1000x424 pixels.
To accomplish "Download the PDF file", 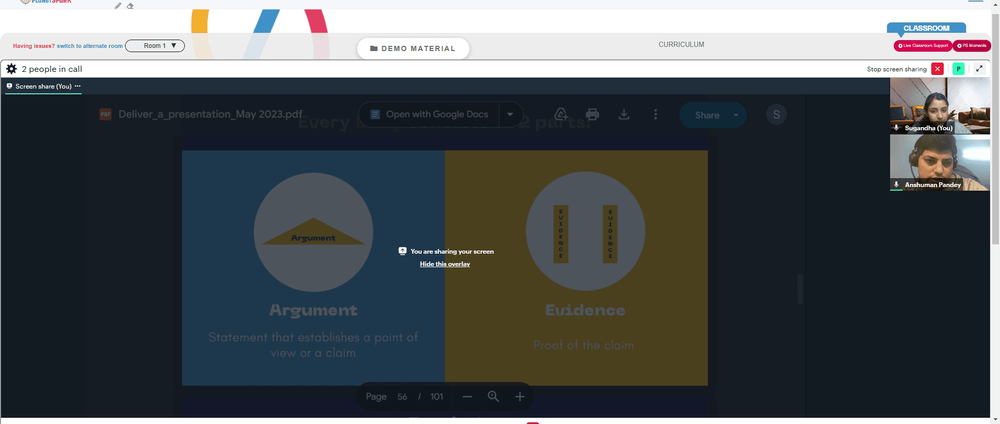I will [x=624, y=114].
